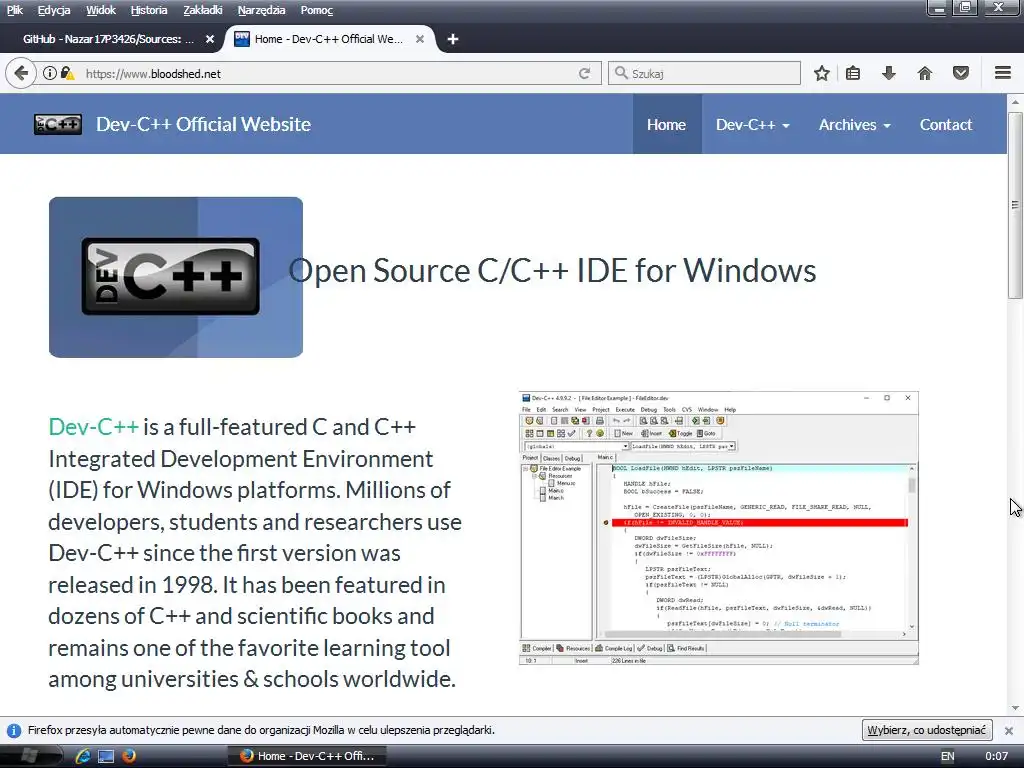
Task: Expand the Dev-C++ dropdown in navbar
Action: tap(752, 124)
